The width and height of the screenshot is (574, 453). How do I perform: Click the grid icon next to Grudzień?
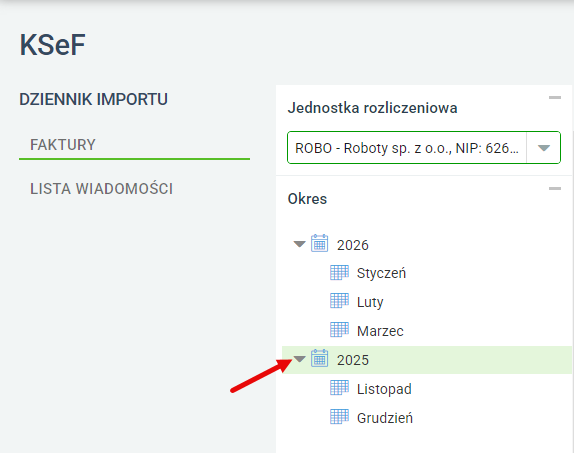(339, 417)
